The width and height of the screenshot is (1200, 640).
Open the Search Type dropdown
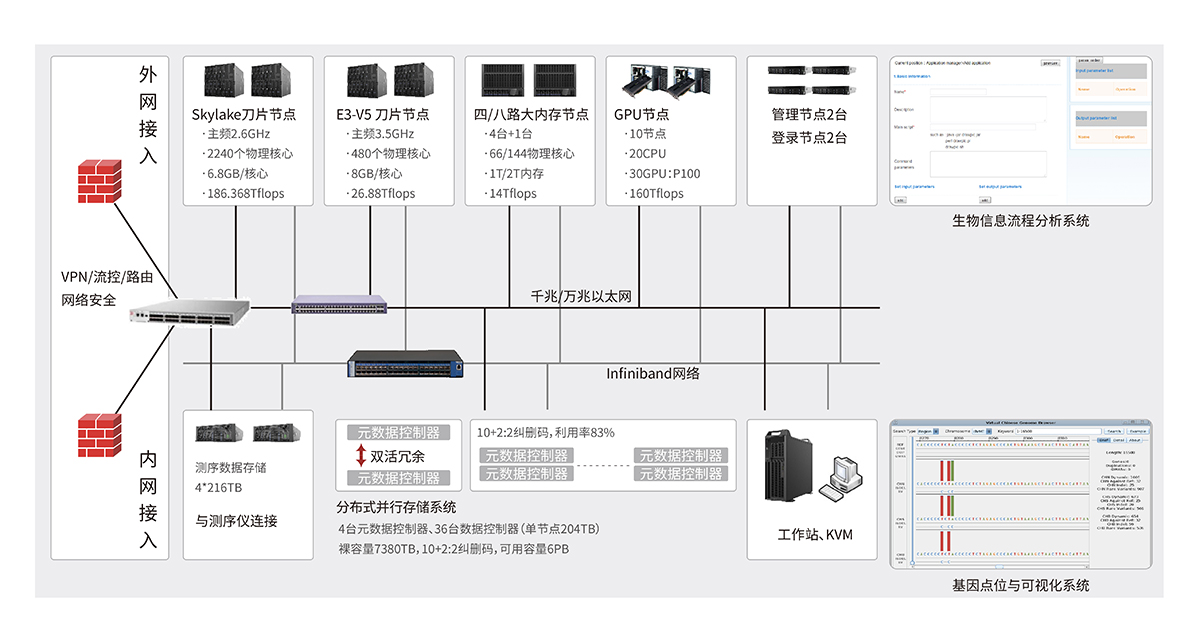click(x=931, y=431)
